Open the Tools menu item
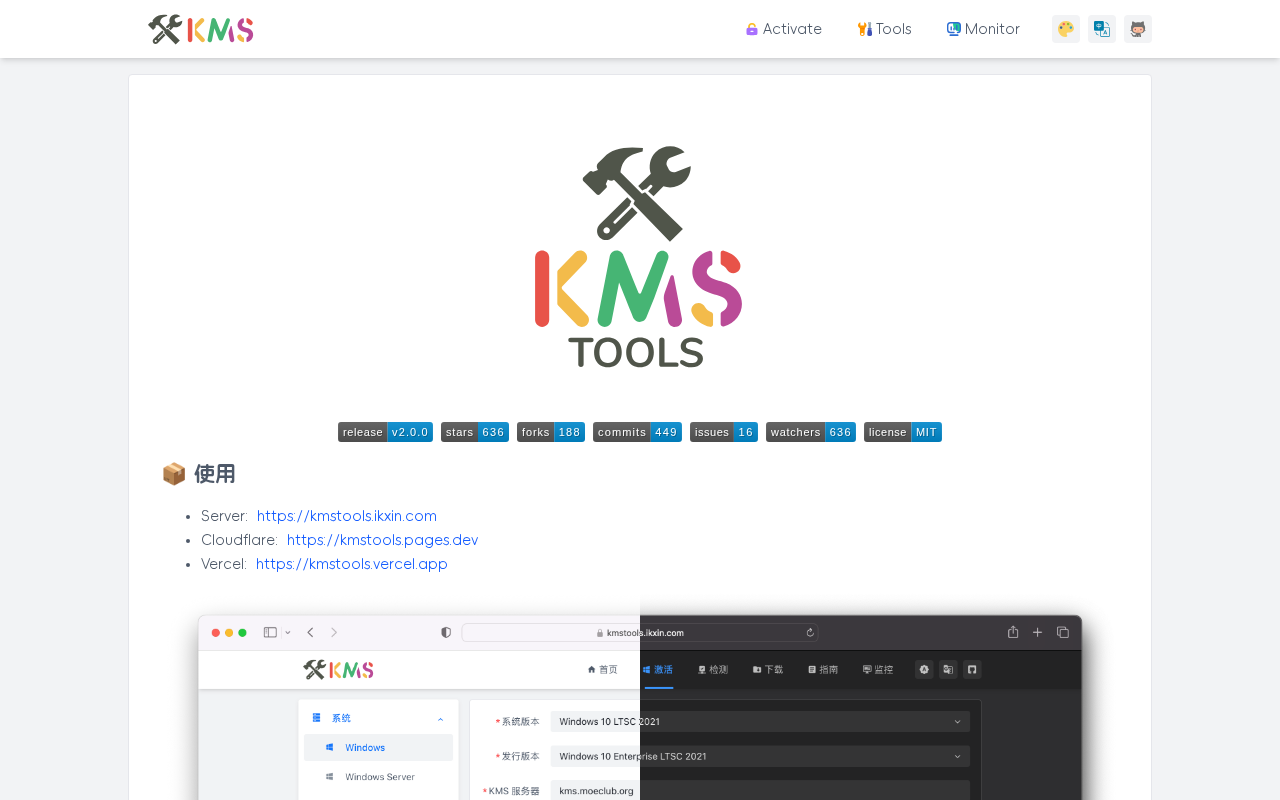Viewport: 1280px width, 800px height. tap(885, 29)
